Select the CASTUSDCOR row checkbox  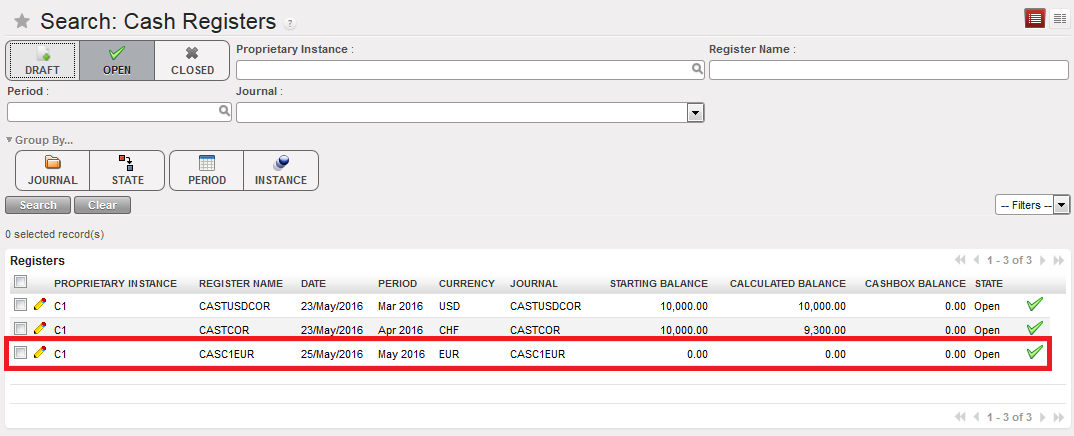pos(21,304)
